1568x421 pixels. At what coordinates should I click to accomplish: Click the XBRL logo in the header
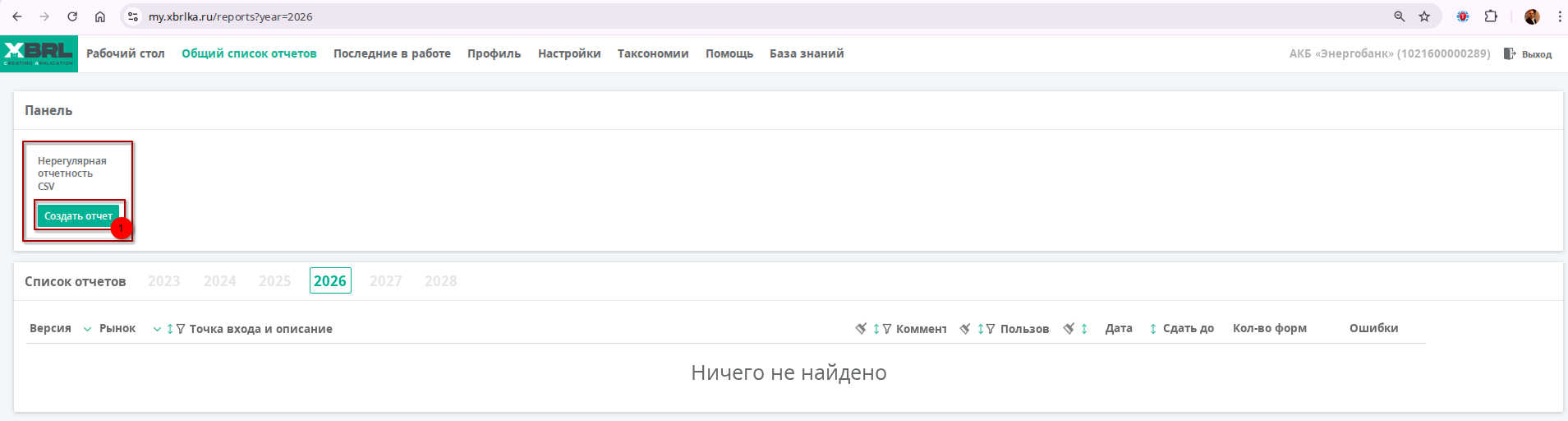(39, 53)
